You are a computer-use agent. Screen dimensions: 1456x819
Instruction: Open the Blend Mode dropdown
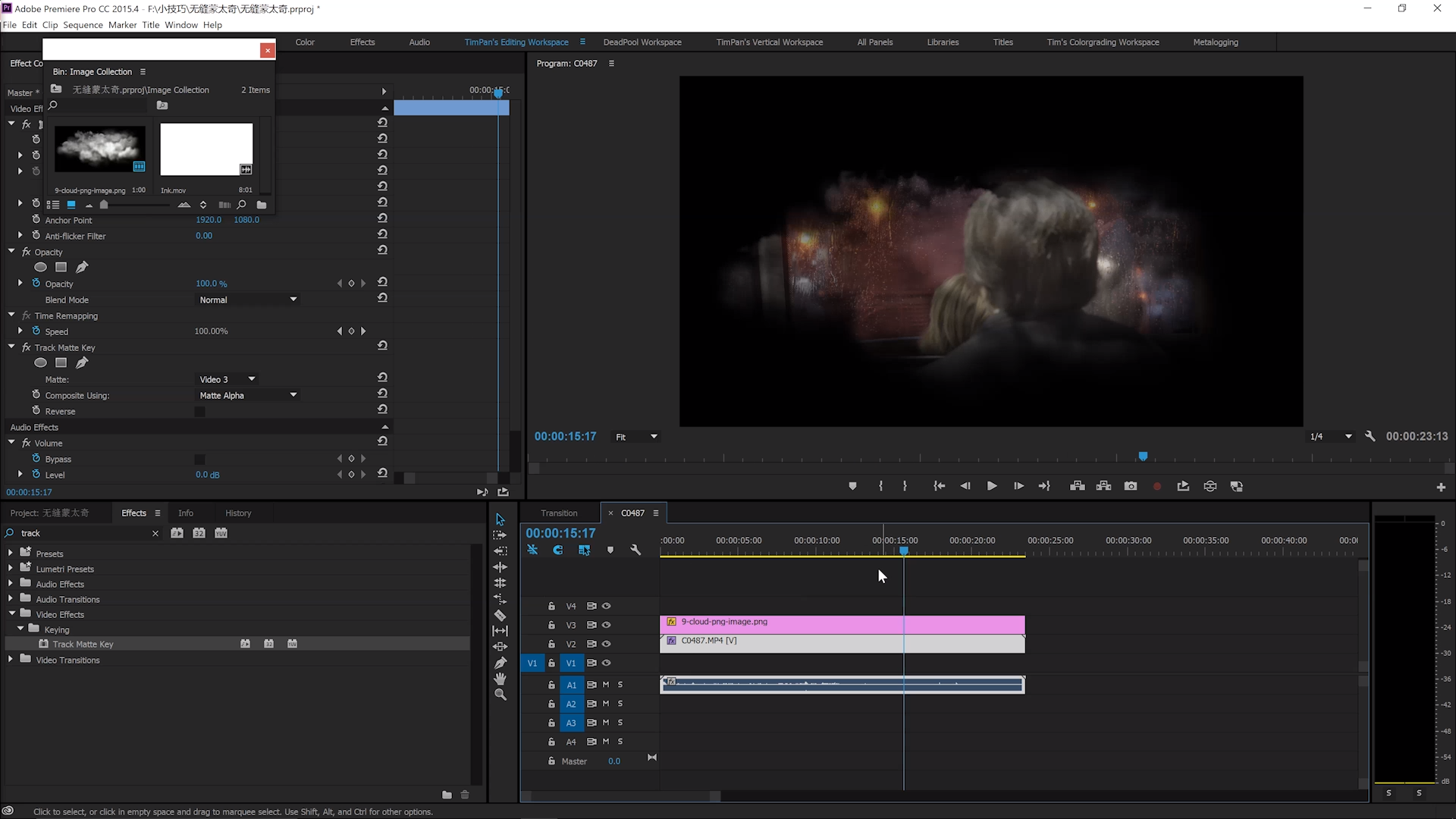(x=247, y=300)
